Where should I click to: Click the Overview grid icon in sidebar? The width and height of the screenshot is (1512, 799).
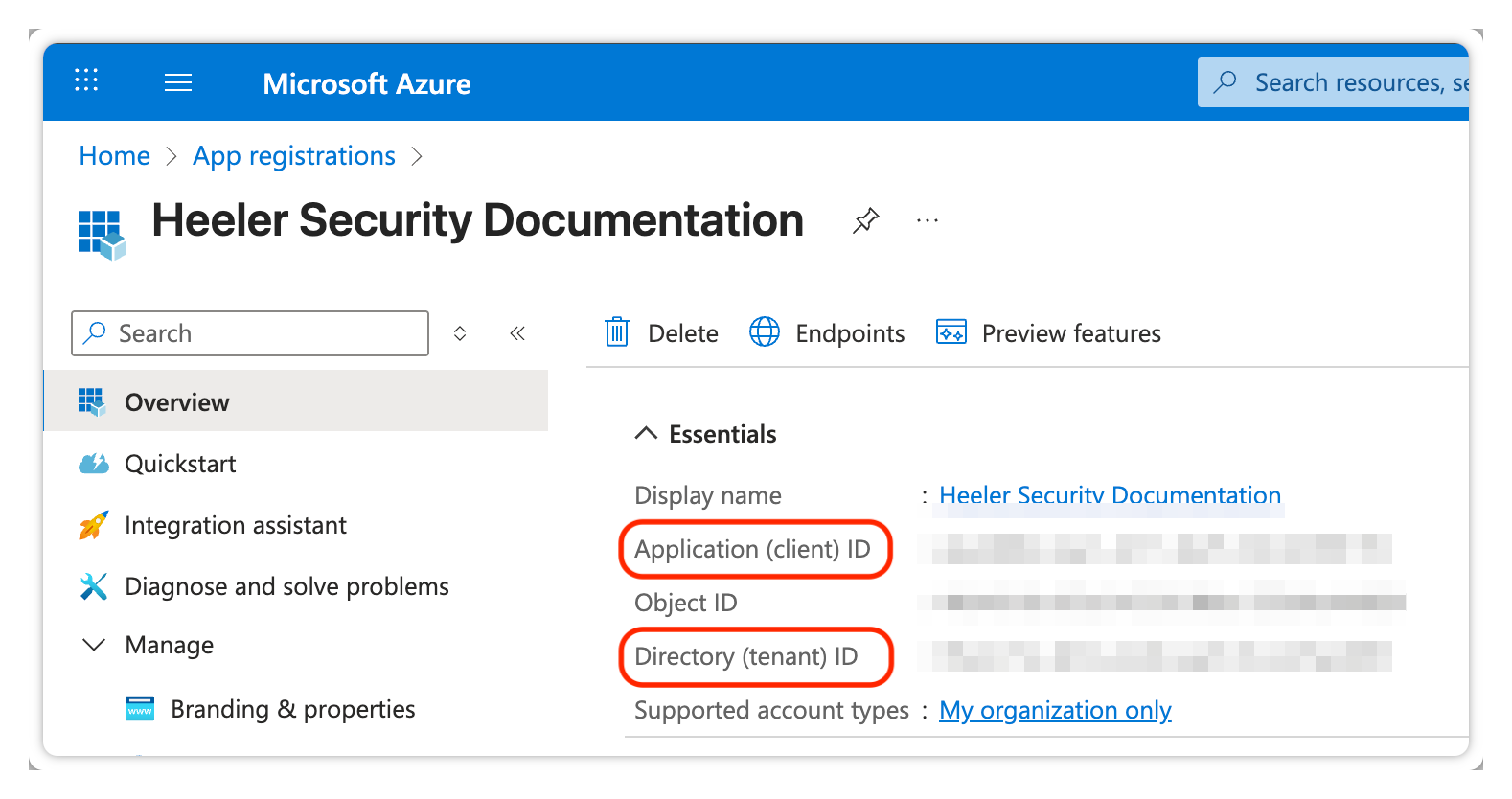92,402
